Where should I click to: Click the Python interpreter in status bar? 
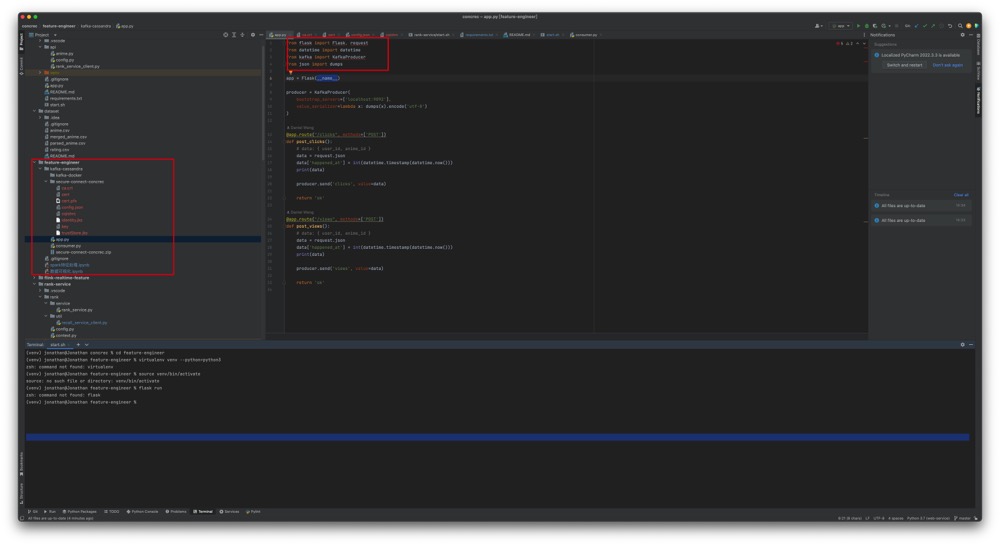coord(928,518)
